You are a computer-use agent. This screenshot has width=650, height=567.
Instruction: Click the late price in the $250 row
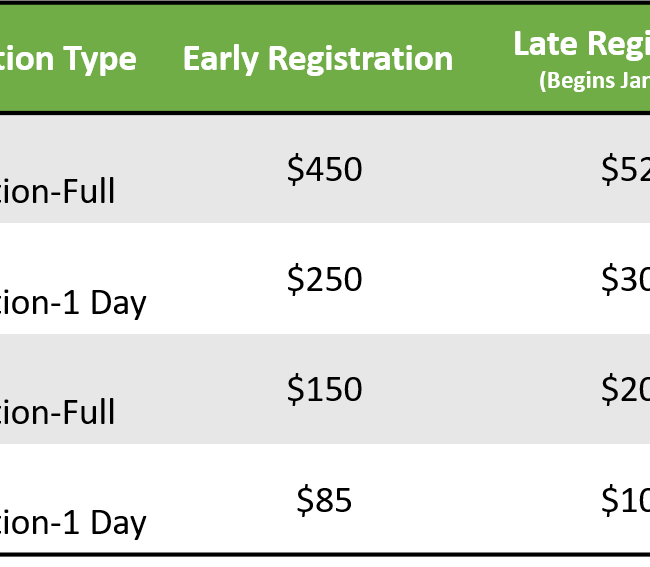(625, 280)
